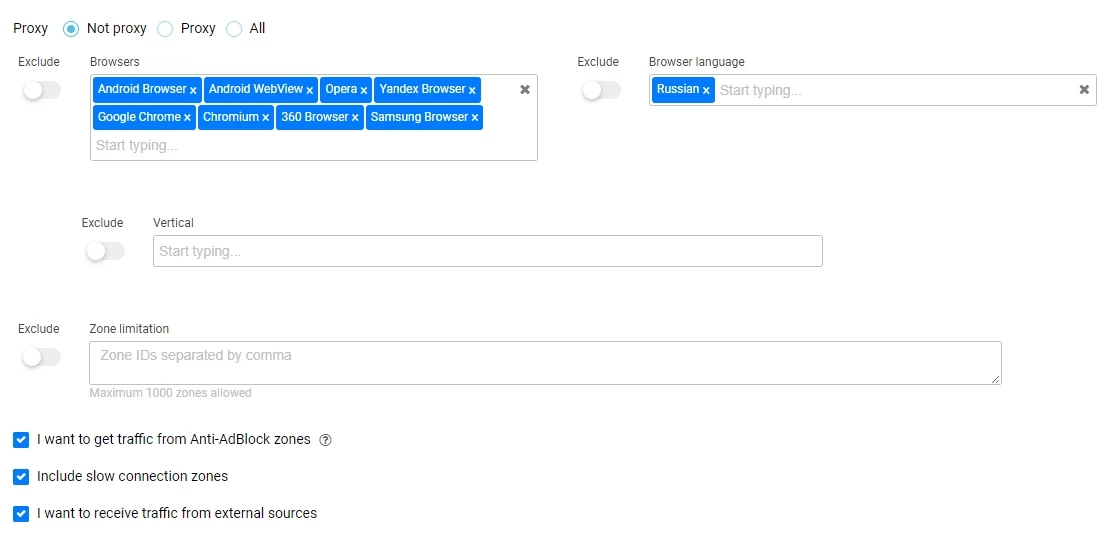Focus the Browser language typing field
This screenshot has width=1113, height=544.
[x=894, y=90]
